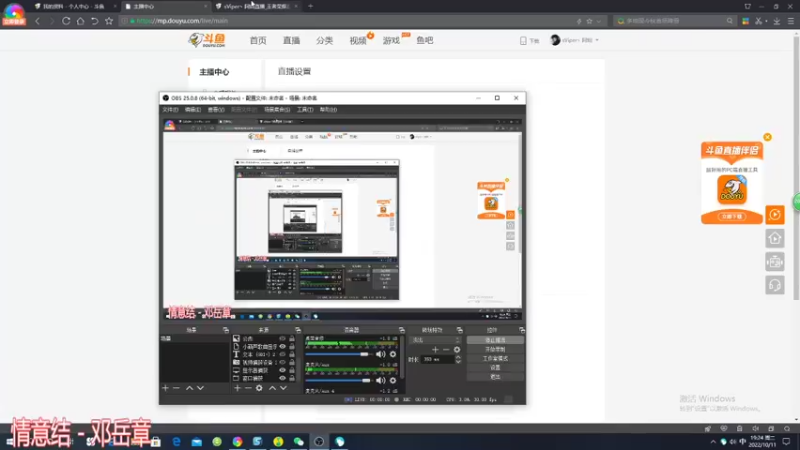Go to 首页 in Douyu navigation

[x=258, y=40]
